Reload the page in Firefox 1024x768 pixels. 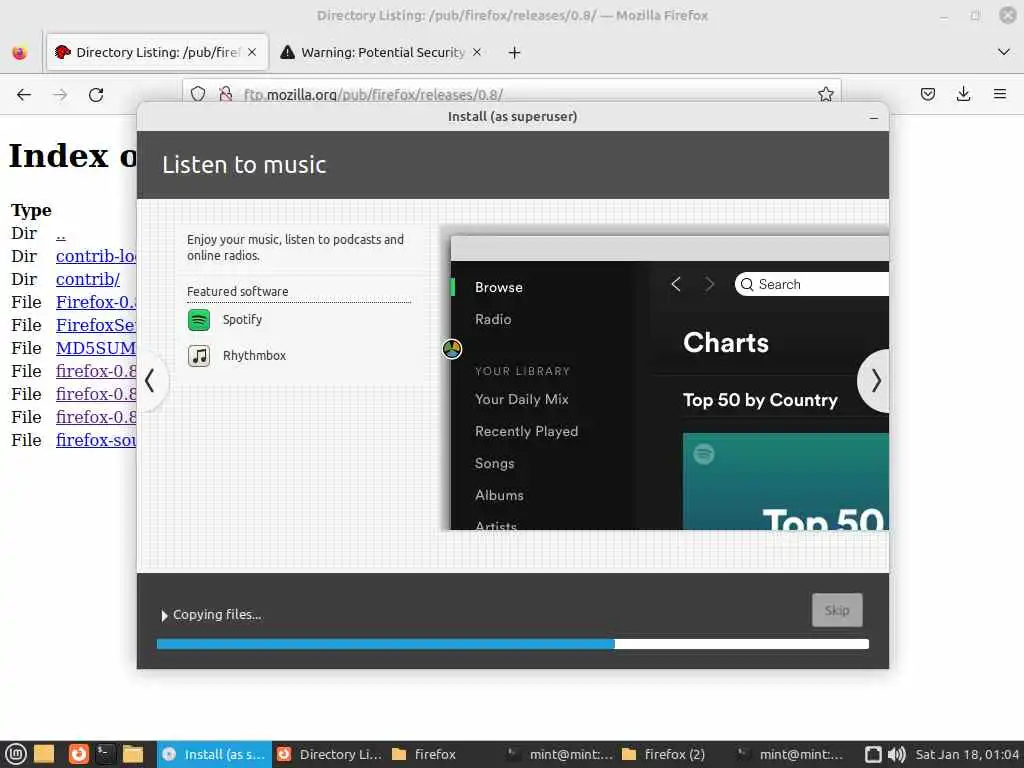pyautogui.click(x=96, y=95)
